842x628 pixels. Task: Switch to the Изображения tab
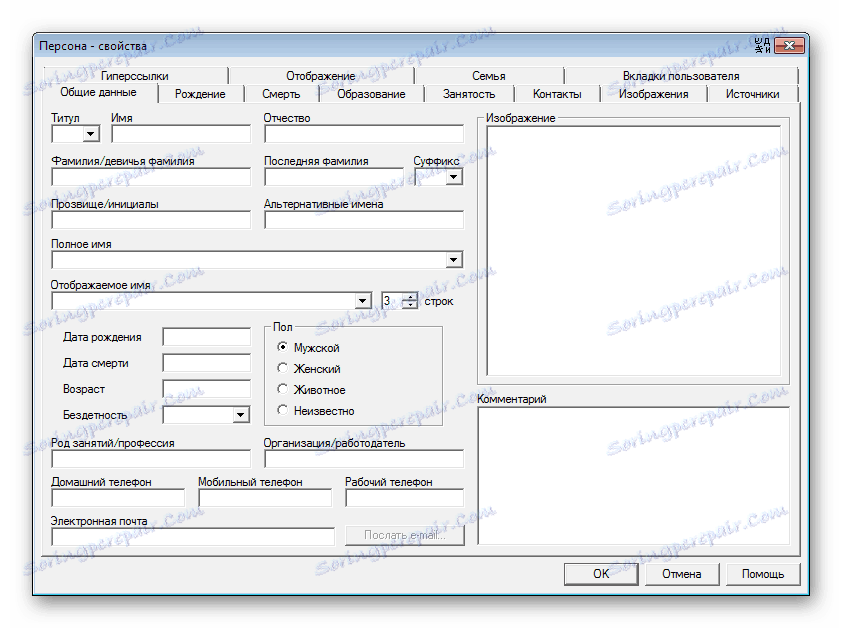point(654,94)
